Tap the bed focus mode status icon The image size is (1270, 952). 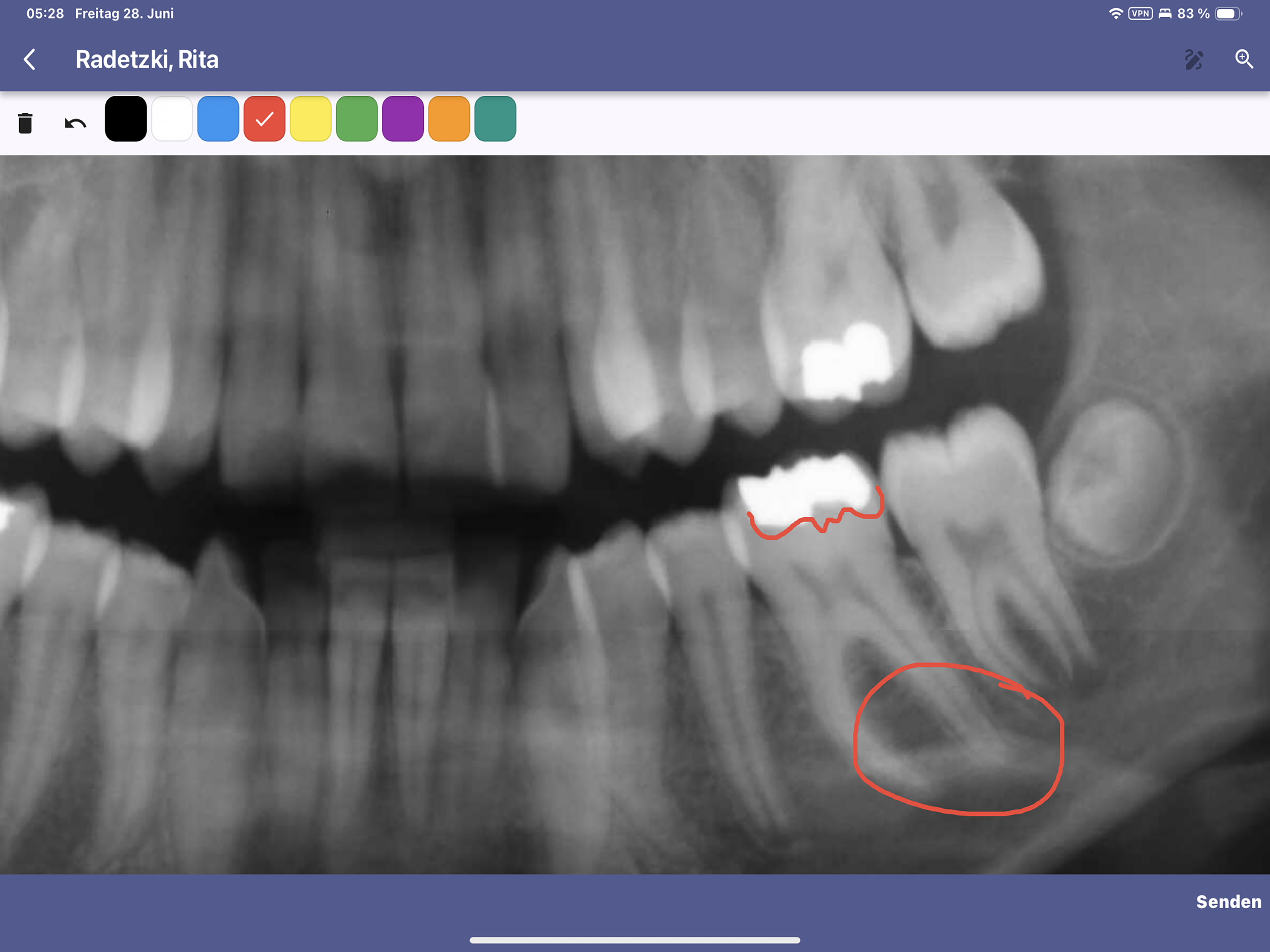(1165, 13)
